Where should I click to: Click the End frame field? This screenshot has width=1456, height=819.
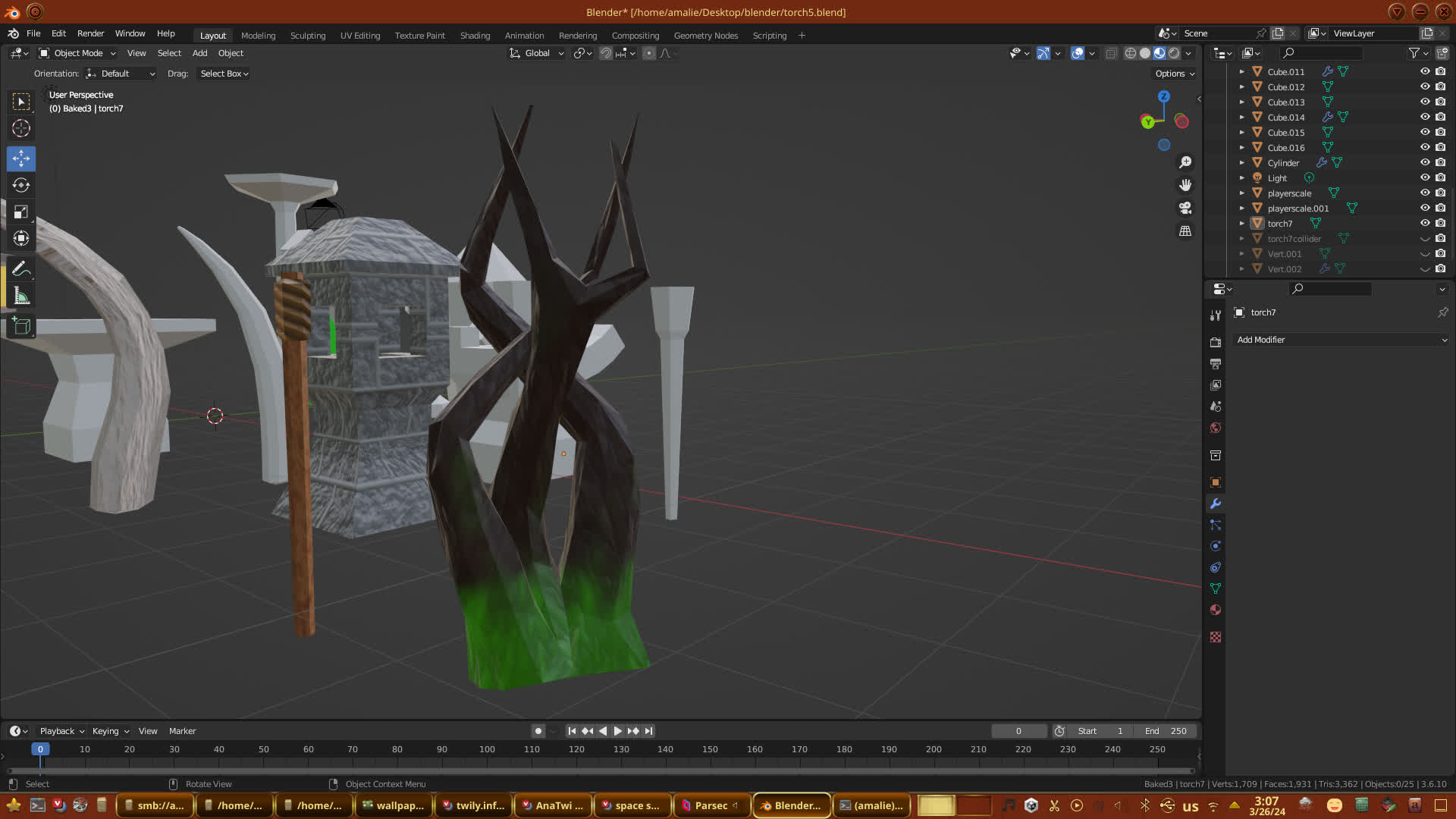(1166, 731)
